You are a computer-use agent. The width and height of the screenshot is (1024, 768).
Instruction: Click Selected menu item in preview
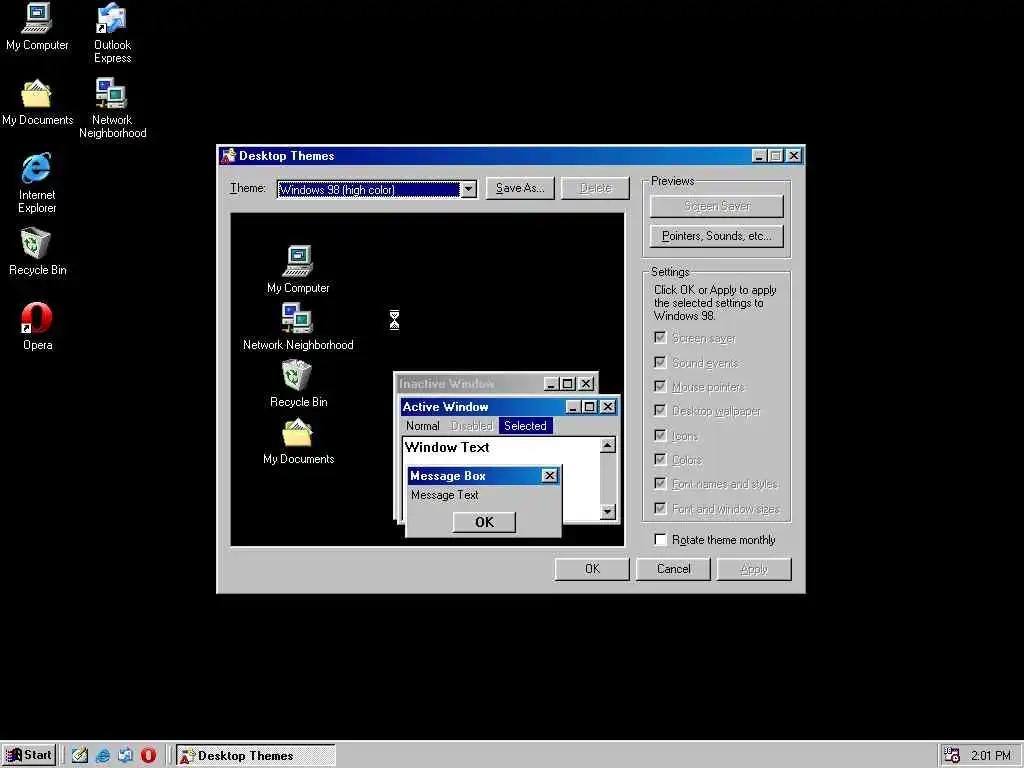pyautogui.click(x=525, y=426)
